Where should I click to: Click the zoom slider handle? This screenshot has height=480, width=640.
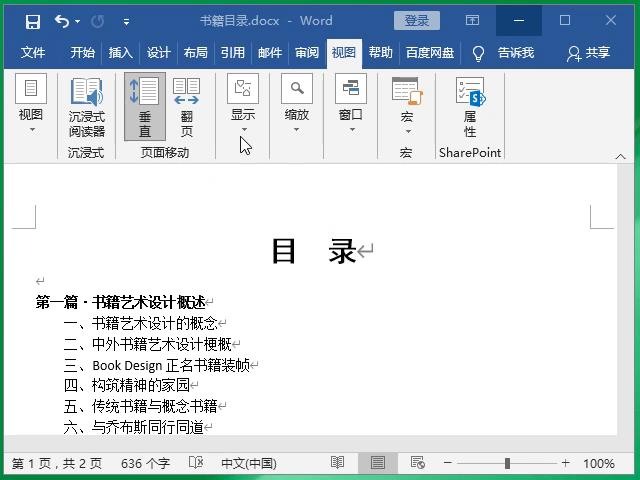pyautogui.click(x=507, y=463)
